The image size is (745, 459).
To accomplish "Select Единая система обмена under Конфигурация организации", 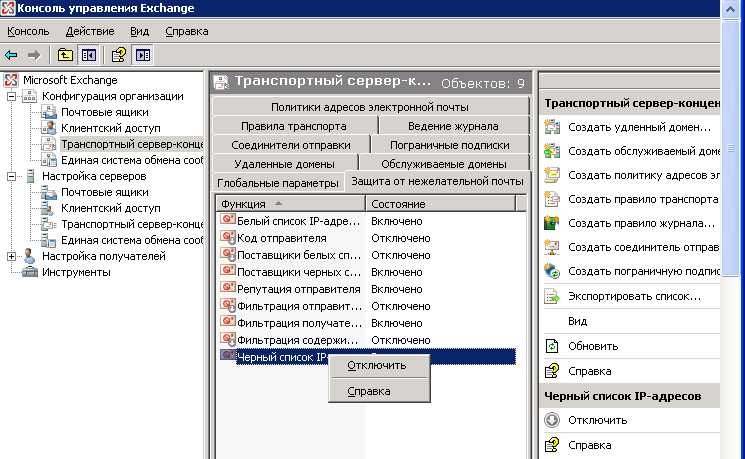I will coord(132,160).
